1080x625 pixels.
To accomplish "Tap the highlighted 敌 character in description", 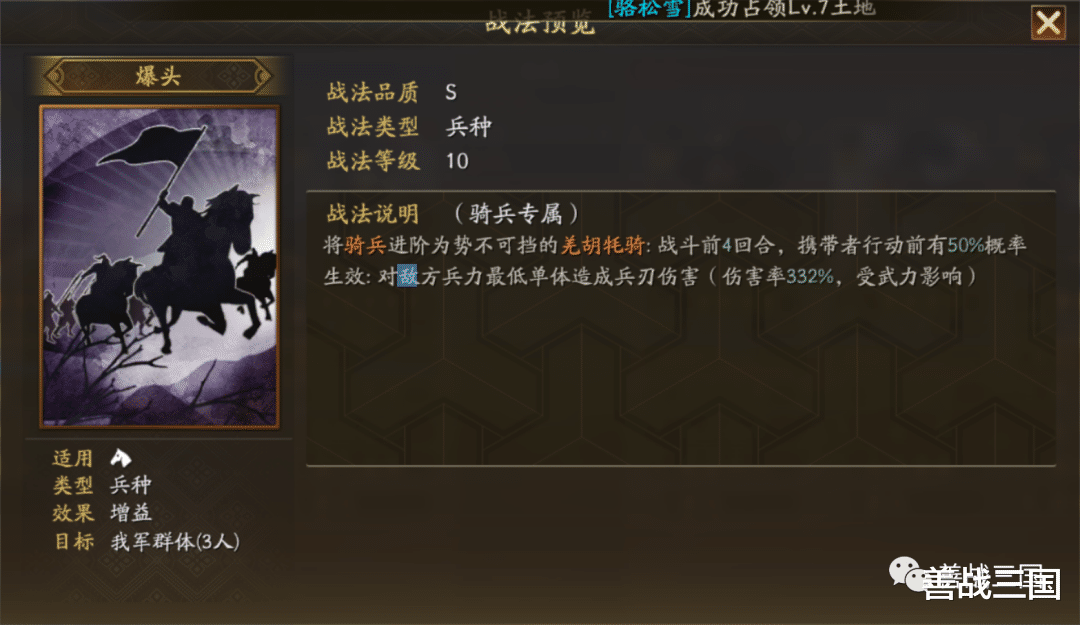I will coord(407,276).
